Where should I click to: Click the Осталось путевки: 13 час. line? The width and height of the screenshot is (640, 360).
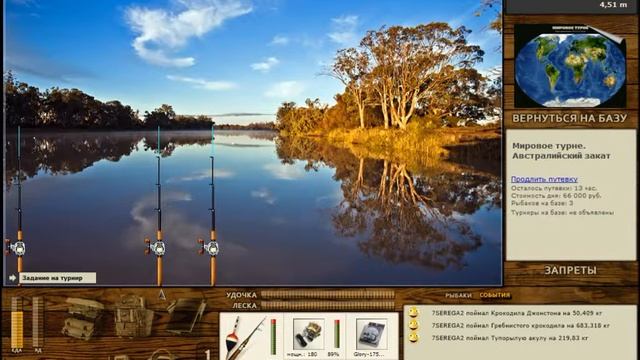pos(553,188)
